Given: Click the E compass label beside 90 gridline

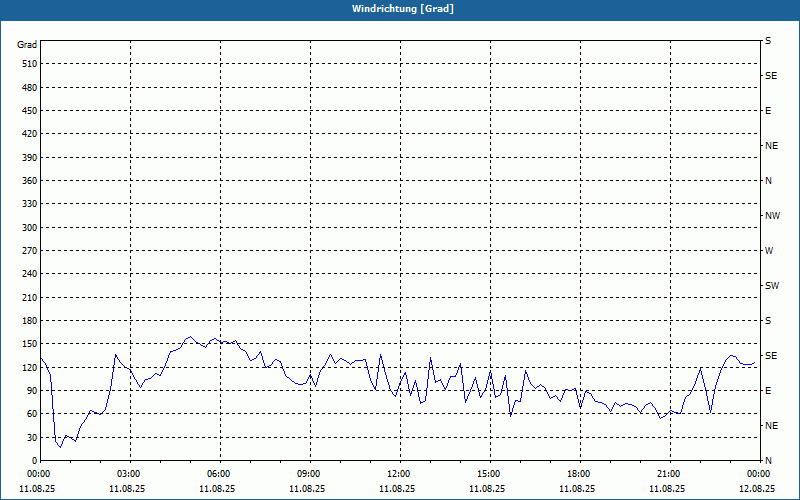Looking at the screenshot, I should [x=768, y=391].
